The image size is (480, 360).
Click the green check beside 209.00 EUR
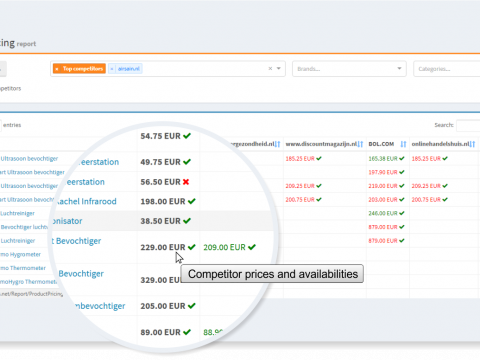252,247
